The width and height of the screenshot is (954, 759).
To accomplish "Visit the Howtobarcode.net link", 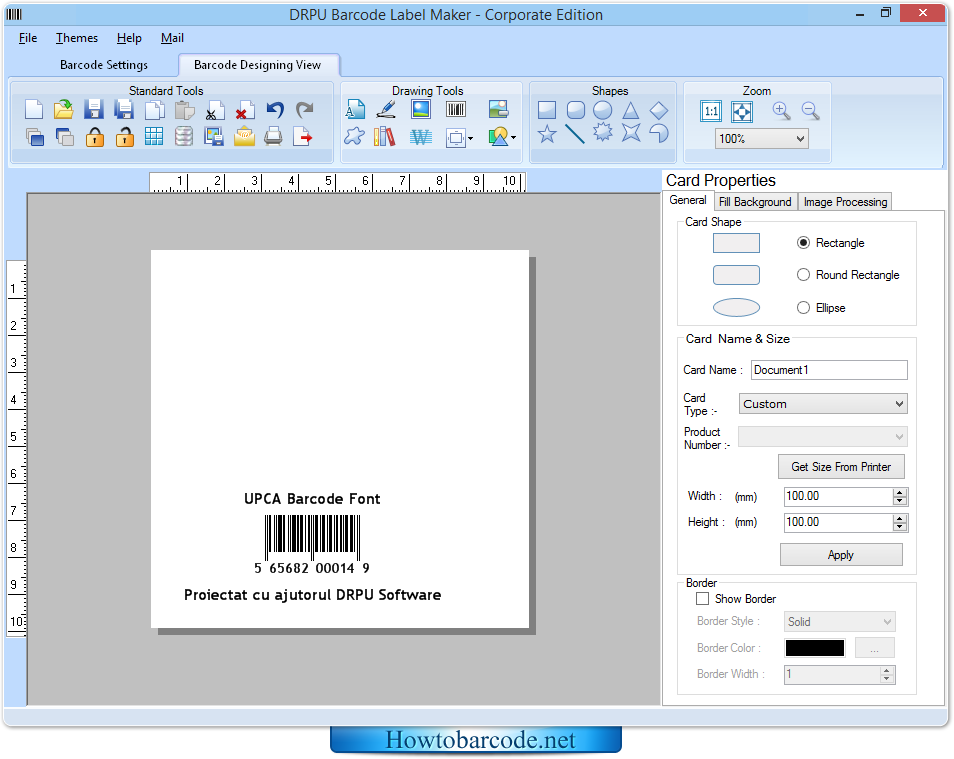I will coord(480,740).
